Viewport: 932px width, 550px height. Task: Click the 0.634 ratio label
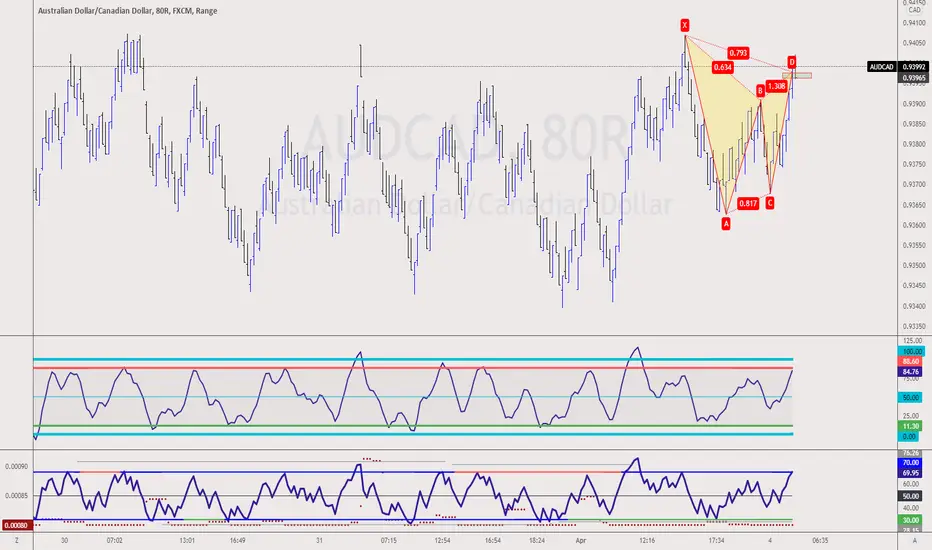point(722,67)
